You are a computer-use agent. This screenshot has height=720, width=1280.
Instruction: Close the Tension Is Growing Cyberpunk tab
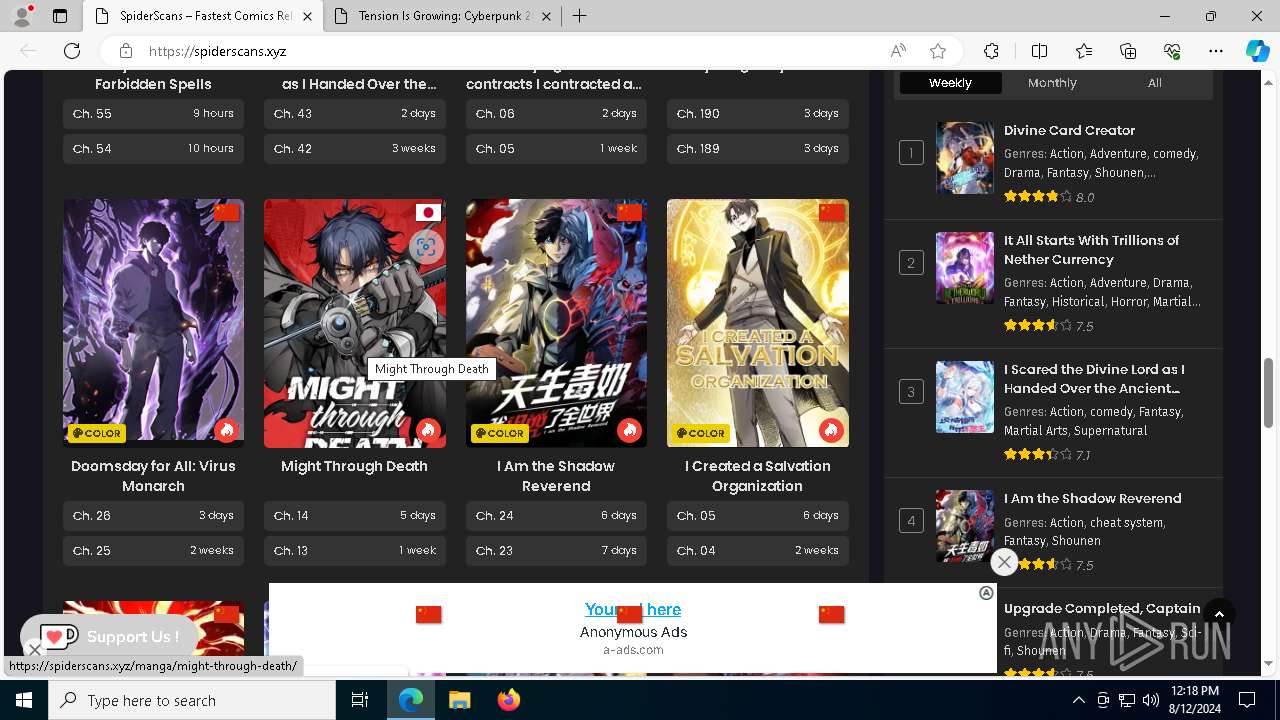click(x=546, y=16)
